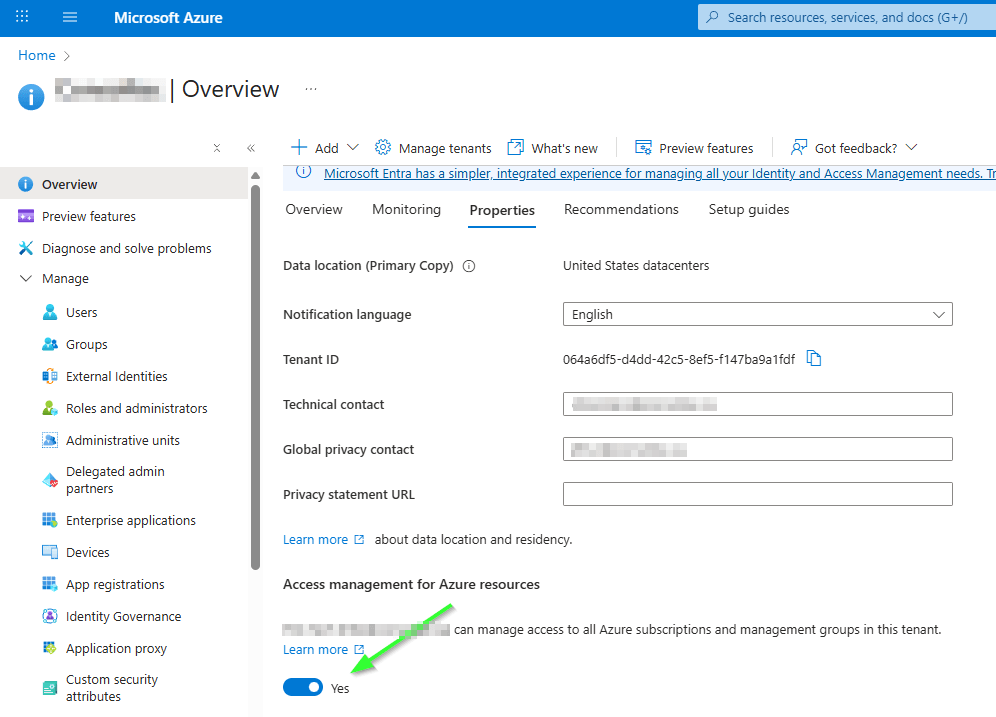Click 'United States datacenters' text

click(x=636, y=265)
